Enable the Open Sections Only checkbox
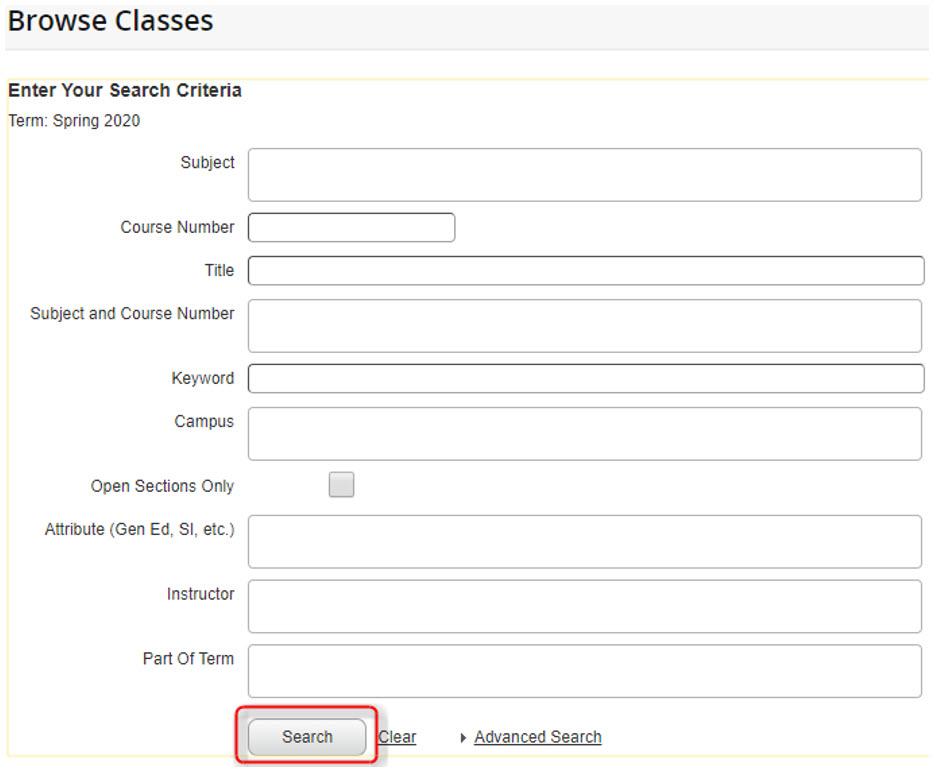934x767 pixels. click(342, 485)
